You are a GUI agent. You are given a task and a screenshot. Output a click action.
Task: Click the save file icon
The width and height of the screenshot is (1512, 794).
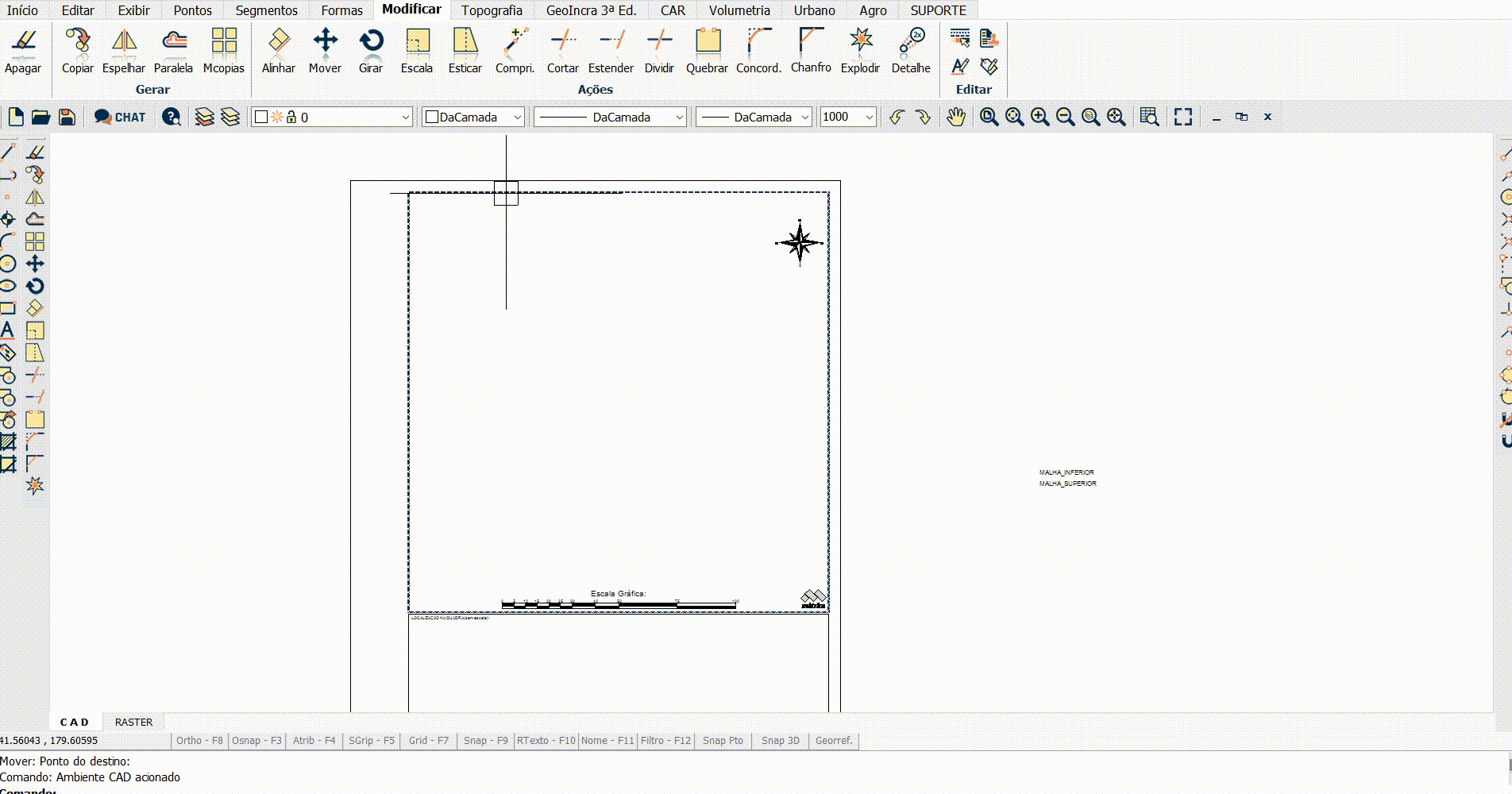click(x=67, y=117)
